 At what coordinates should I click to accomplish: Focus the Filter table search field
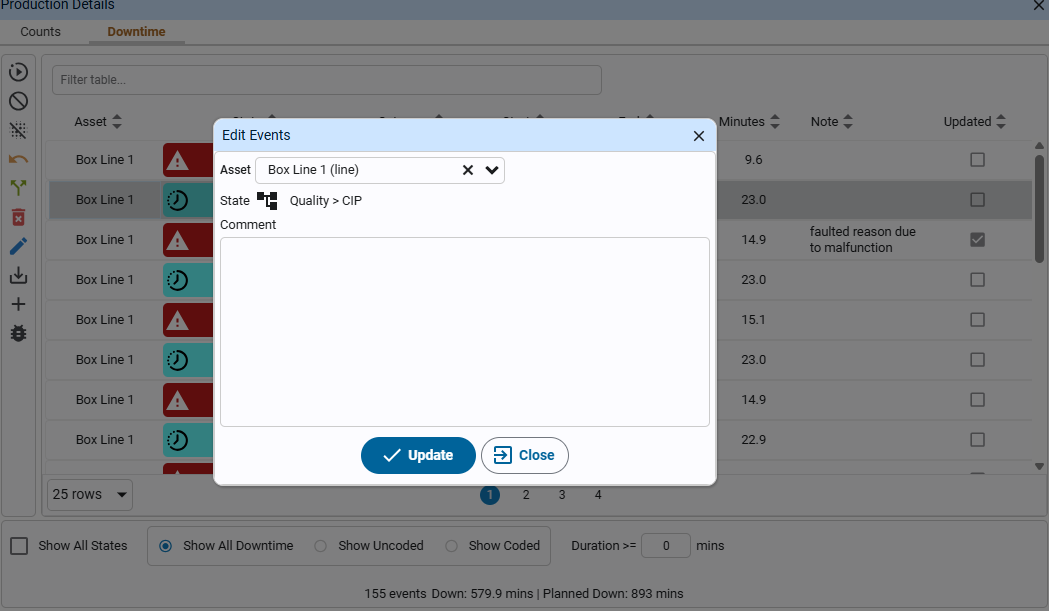click(x=326, y=80)
